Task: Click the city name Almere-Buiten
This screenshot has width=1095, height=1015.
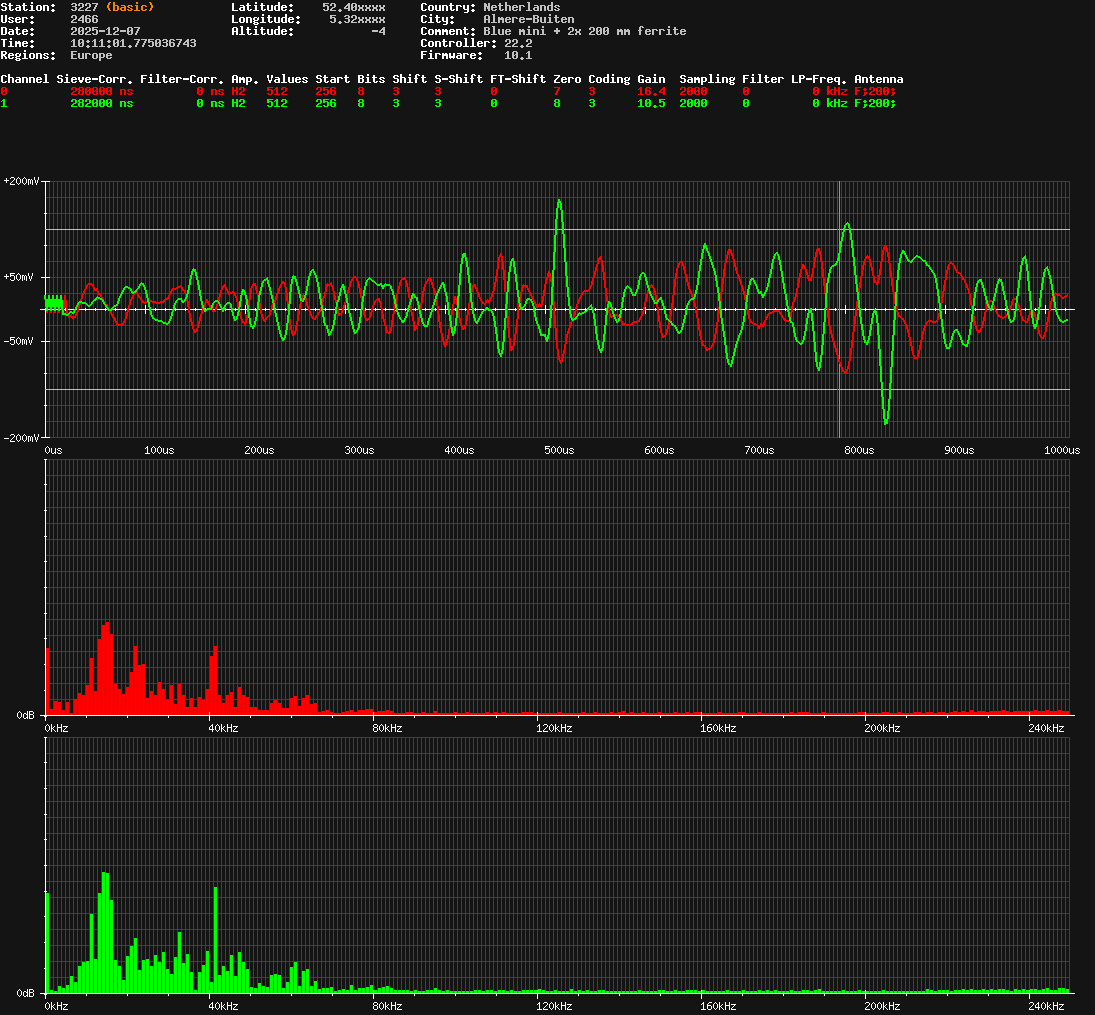Action: click(528, 19)
